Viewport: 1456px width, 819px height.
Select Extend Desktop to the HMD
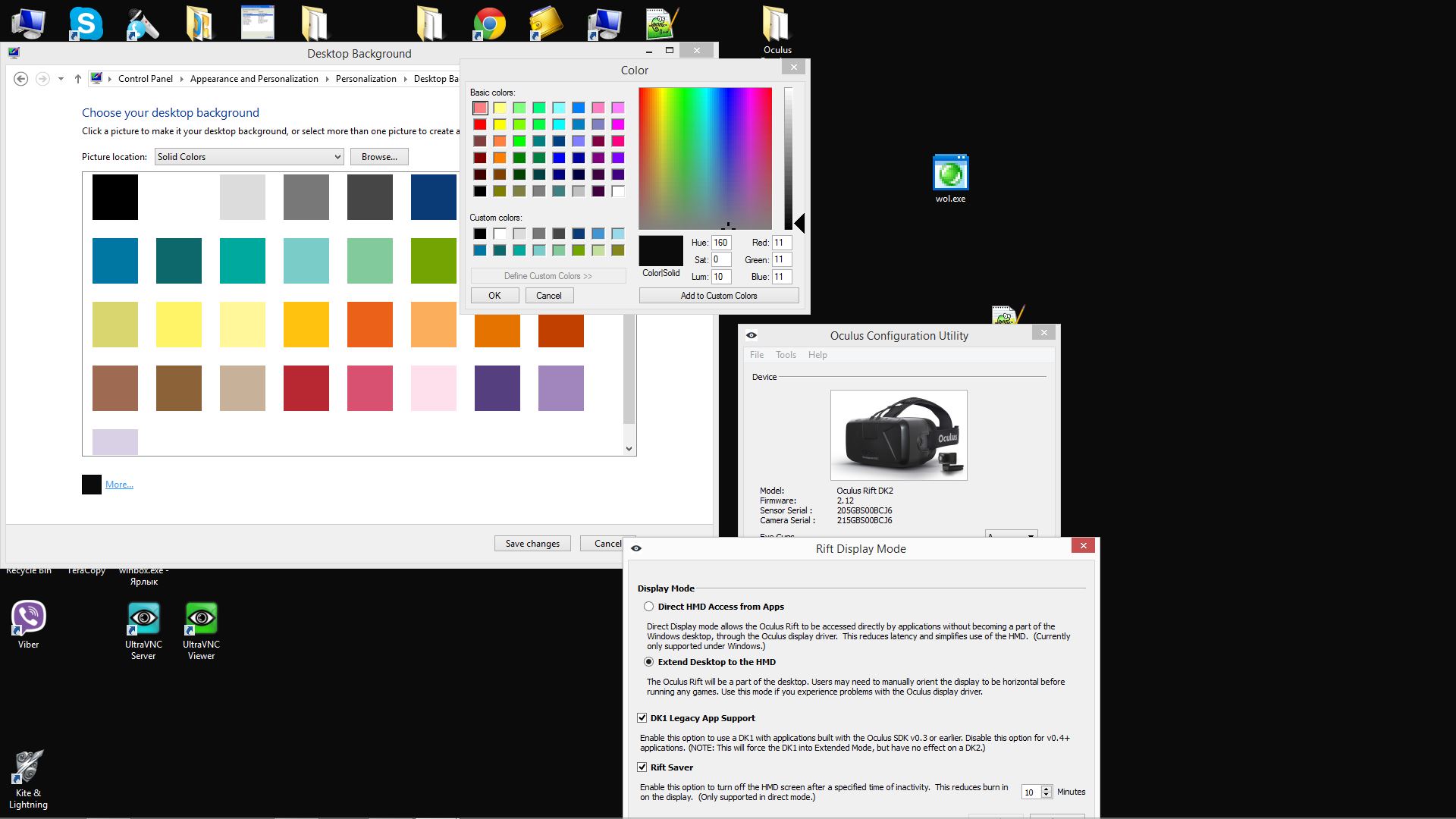[648, 662]
